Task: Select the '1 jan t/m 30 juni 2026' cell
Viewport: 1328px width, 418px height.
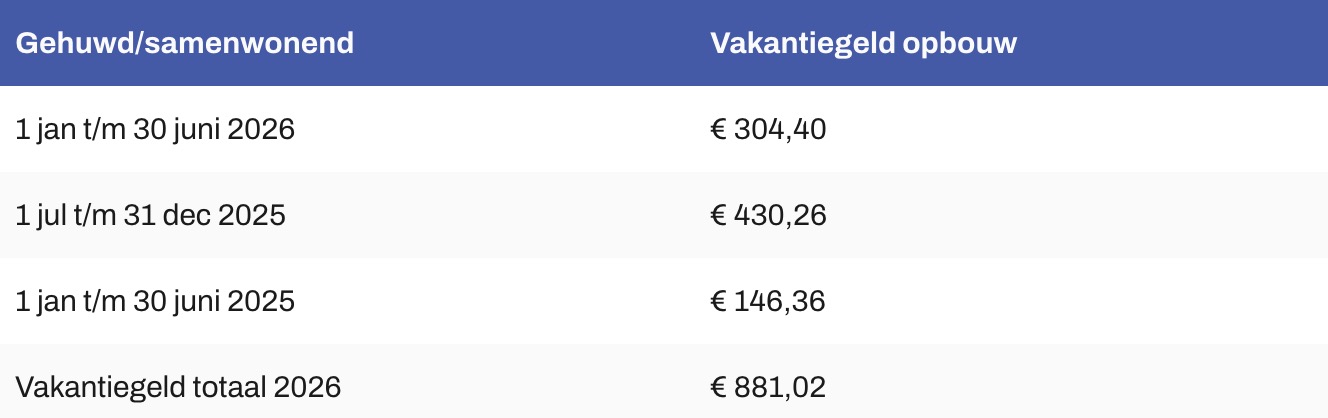Action: point(155,129)
